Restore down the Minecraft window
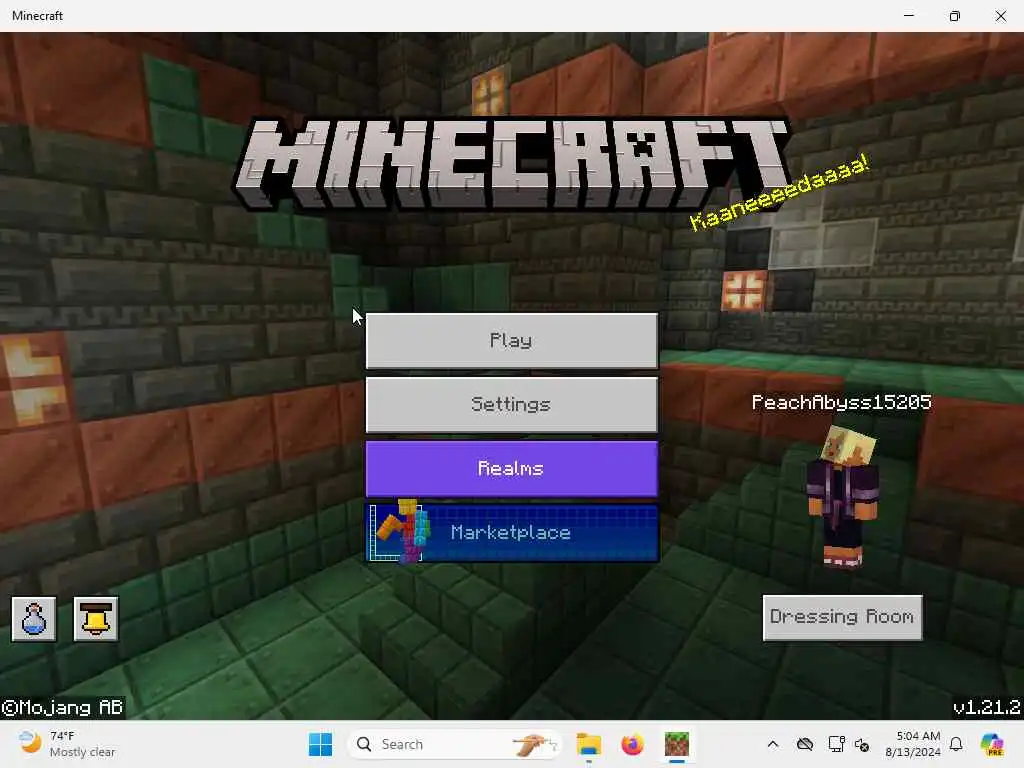The height and width of the screenshot is (768, 1024). (955, 16)
